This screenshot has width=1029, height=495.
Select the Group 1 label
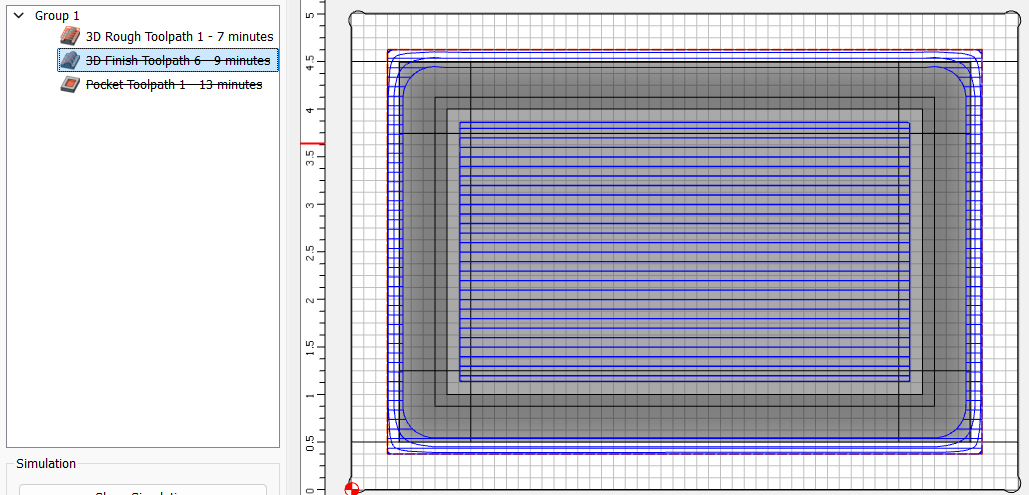point(57,16)
